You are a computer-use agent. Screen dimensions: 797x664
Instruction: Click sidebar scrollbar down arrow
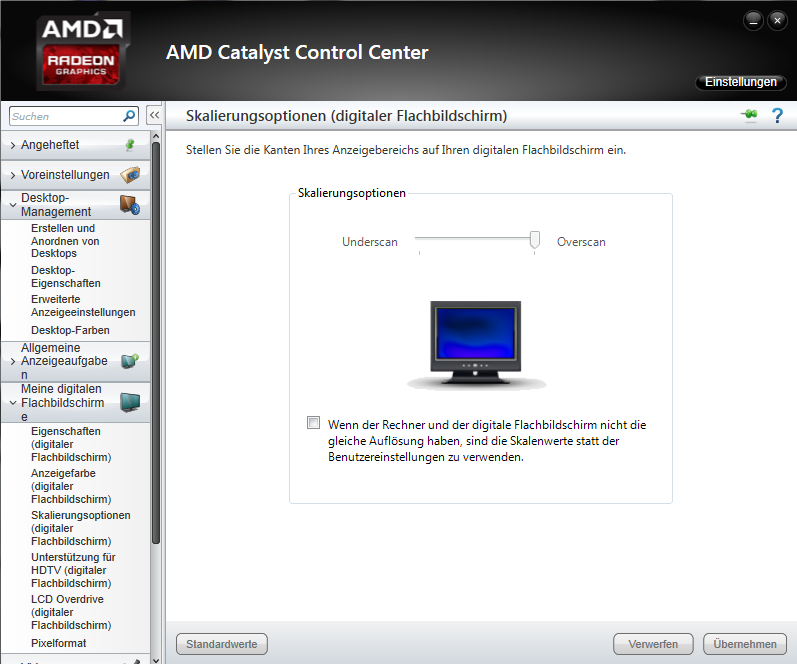(x=156, y=660)
